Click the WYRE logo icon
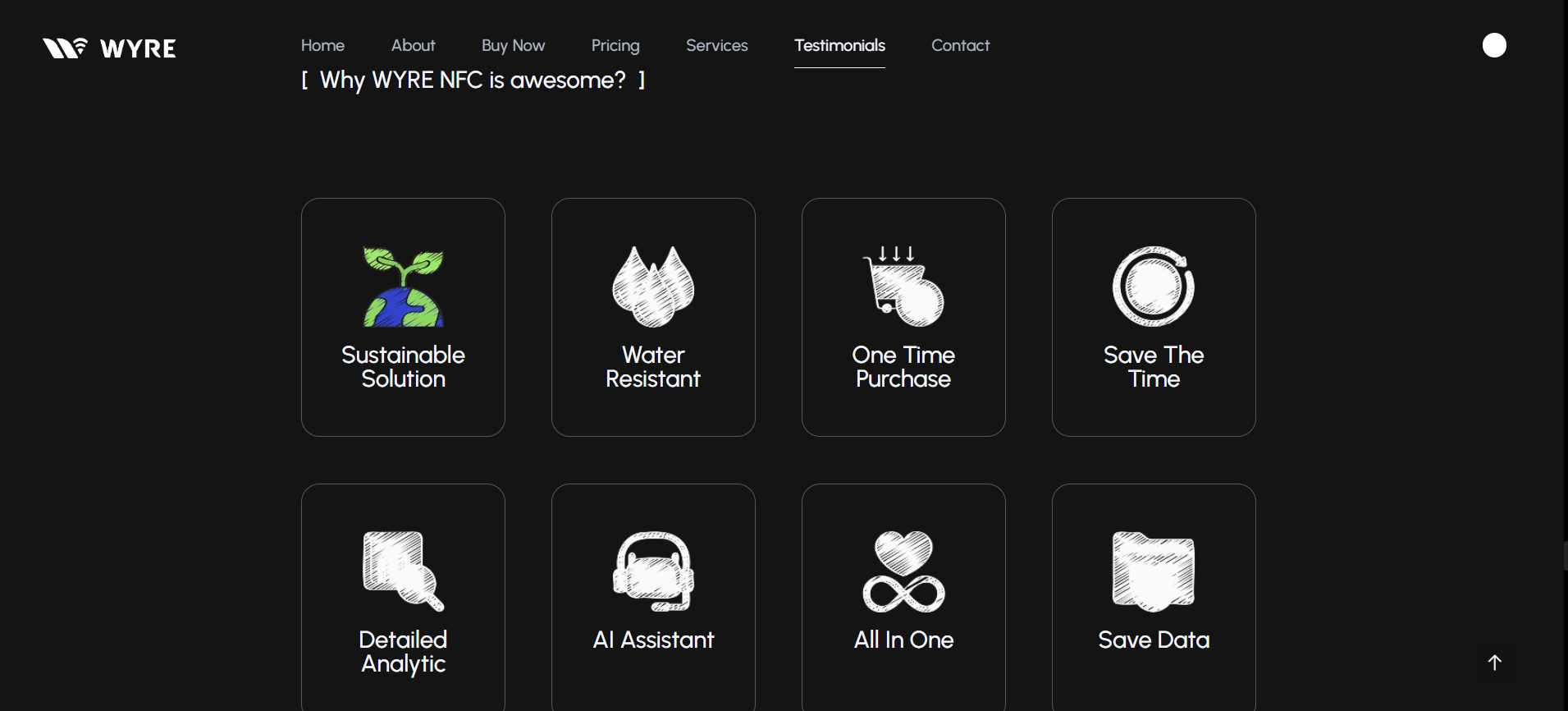Image resolution: width=1568 pixels, height=711 pixels. click(x=65, y=48)
